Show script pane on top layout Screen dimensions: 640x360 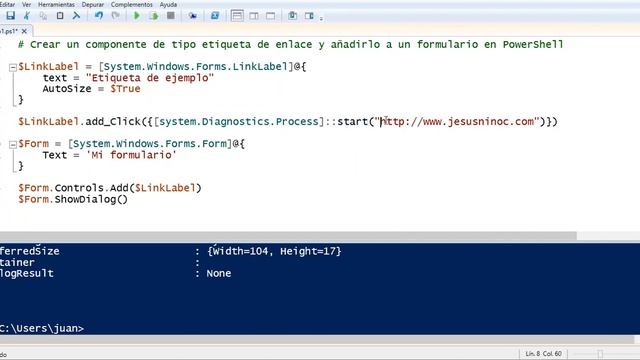click(237, 16)
